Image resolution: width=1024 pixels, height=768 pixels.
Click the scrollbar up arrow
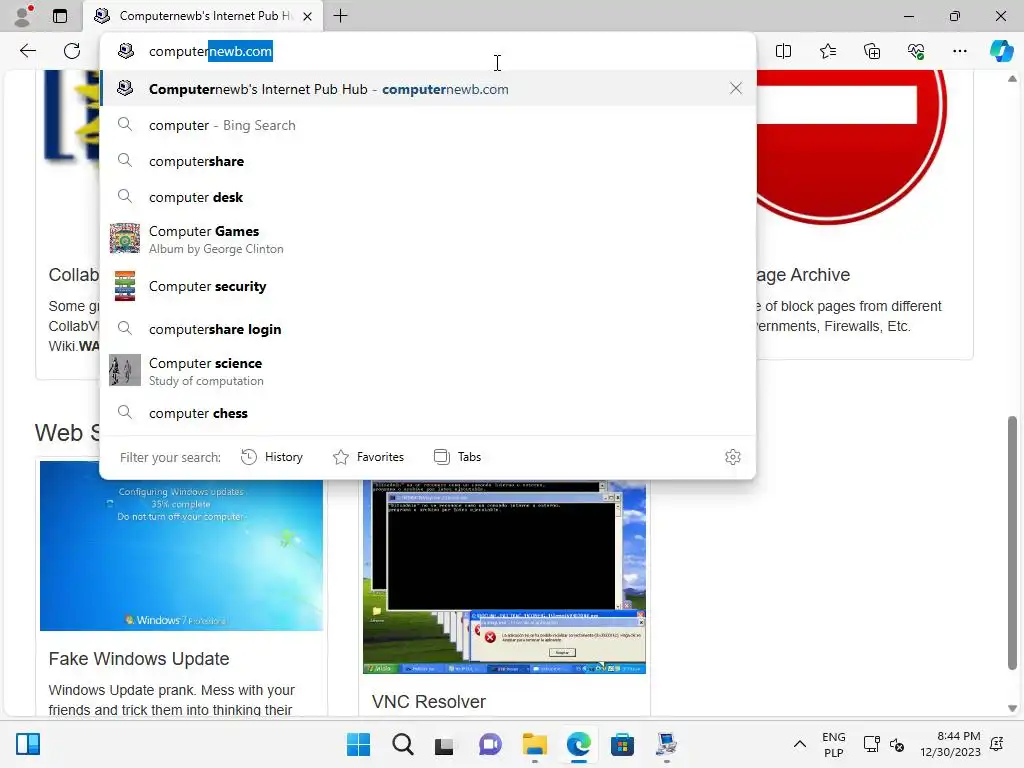click(x=1012, y=78)
